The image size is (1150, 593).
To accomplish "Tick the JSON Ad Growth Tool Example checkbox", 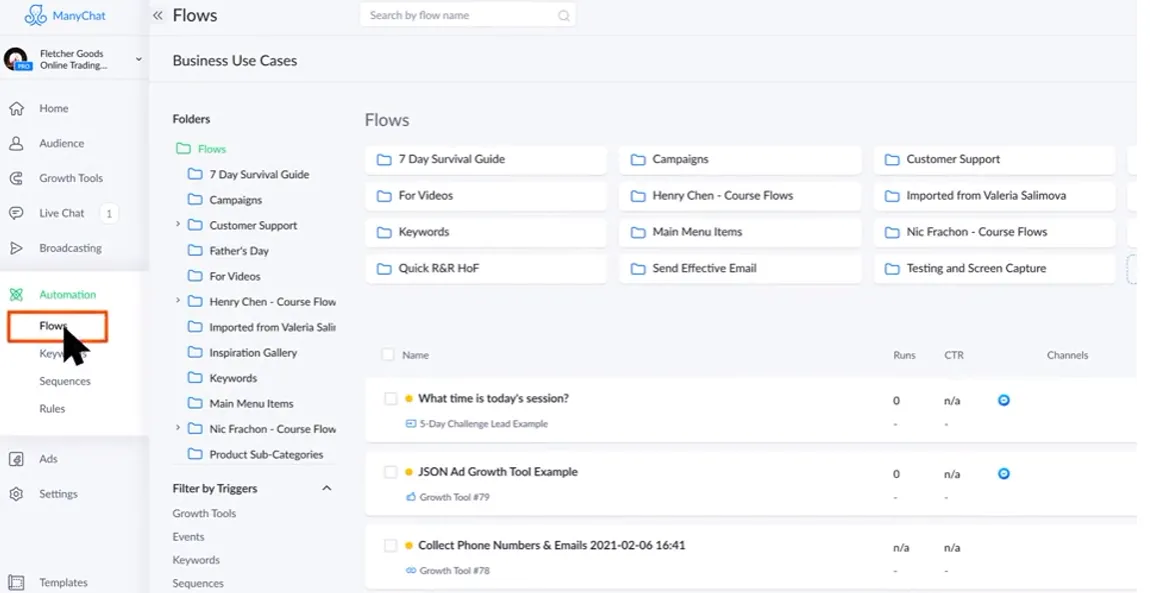I will click(x=390, y=472).
